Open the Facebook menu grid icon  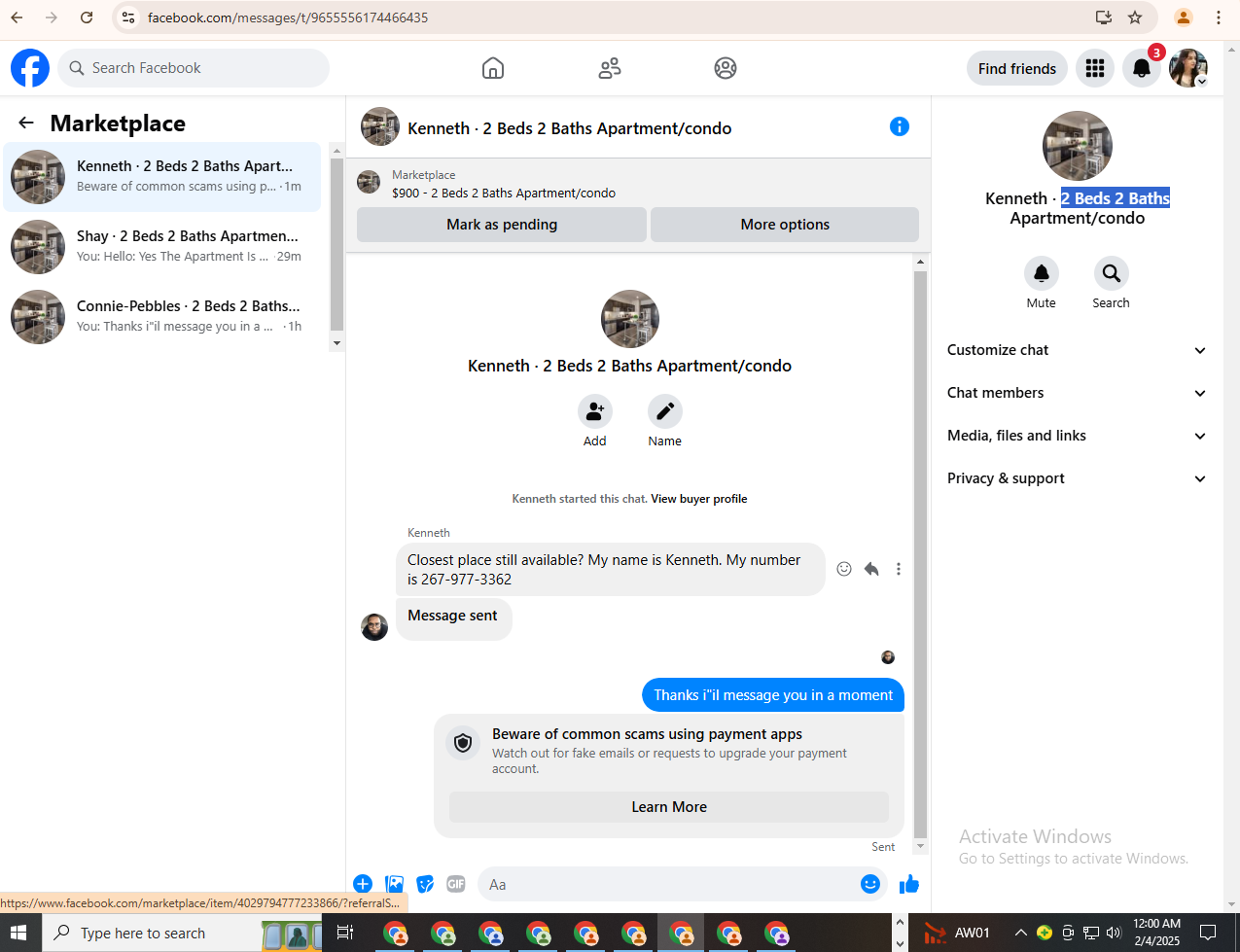(1095, 68)
